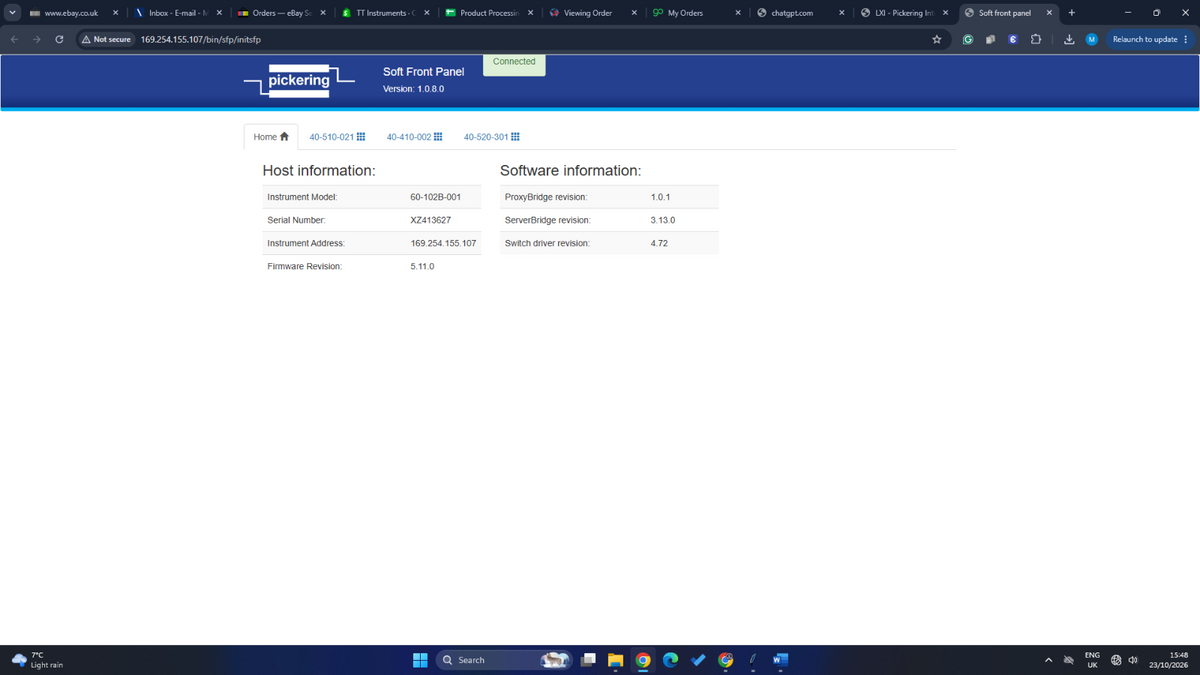Image resolution: width=1200 pixels, height=675 pixels.
Task: Open the browser Extensions puzzle icon
Action: pos(1036,39)
